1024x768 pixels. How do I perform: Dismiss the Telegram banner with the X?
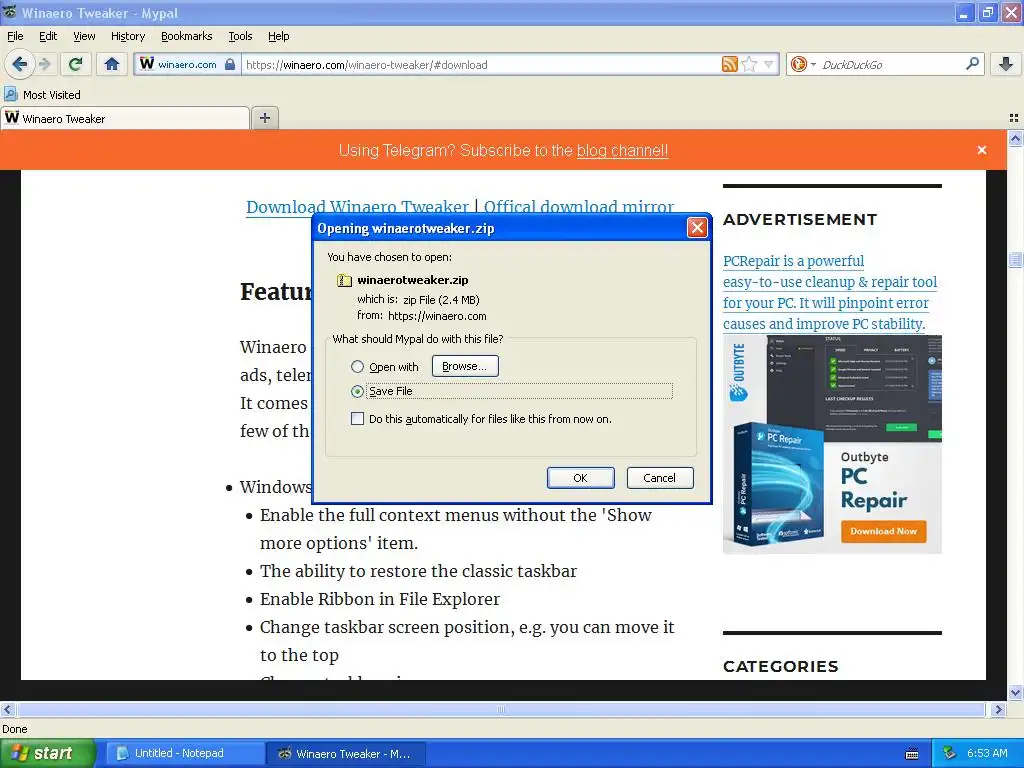982,150
